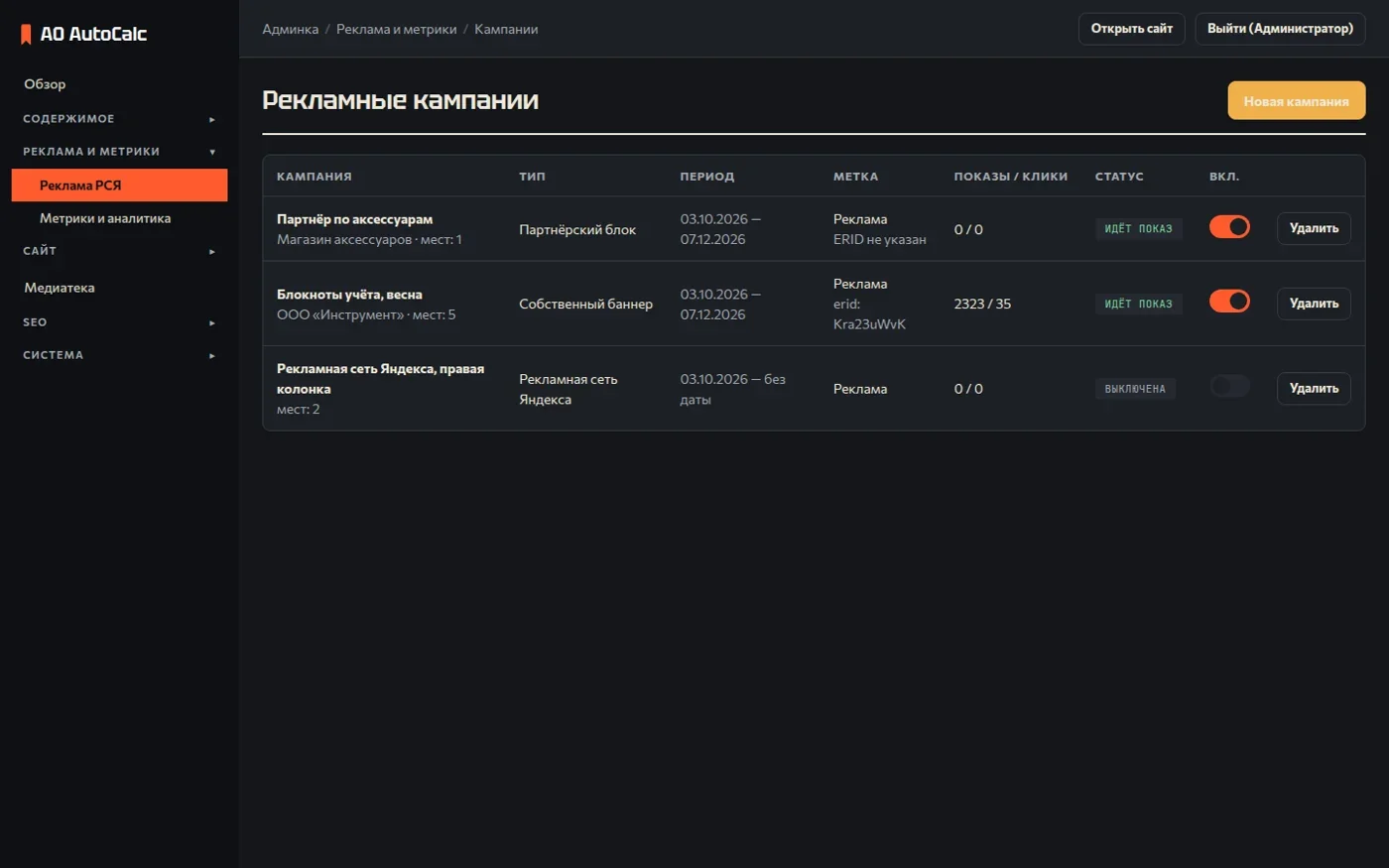Delete the Блокноты учёта, весна campaign
1389x868 pixels.
1314,304
